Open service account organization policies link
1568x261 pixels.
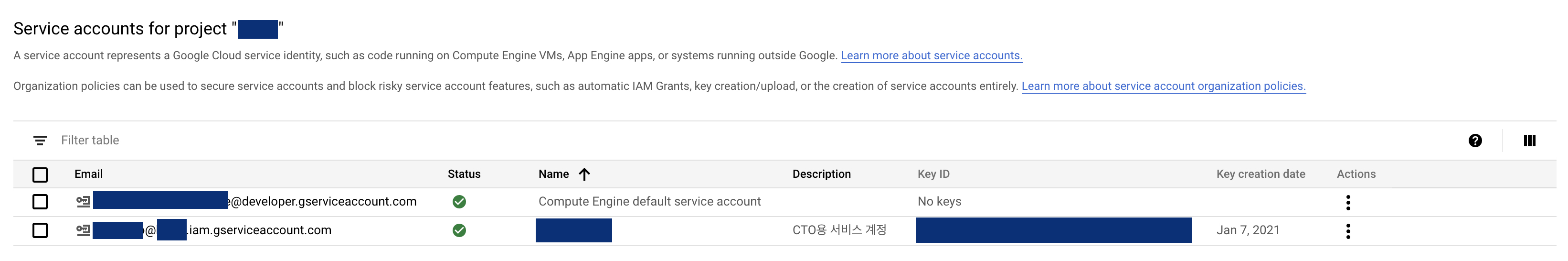tap(1163, 86)
